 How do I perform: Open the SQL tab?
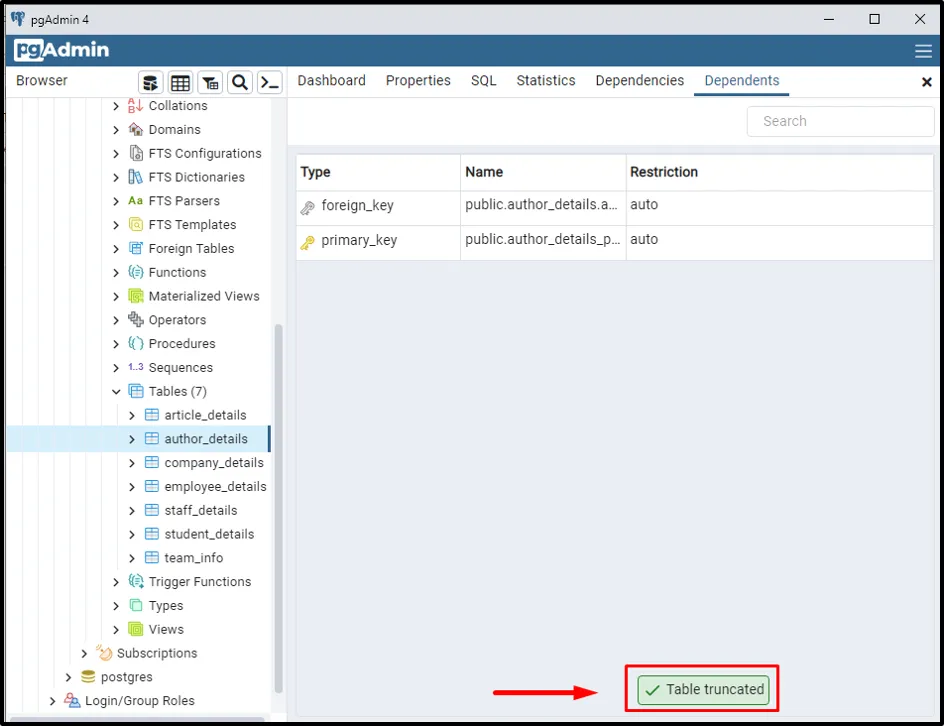point(483,81)
